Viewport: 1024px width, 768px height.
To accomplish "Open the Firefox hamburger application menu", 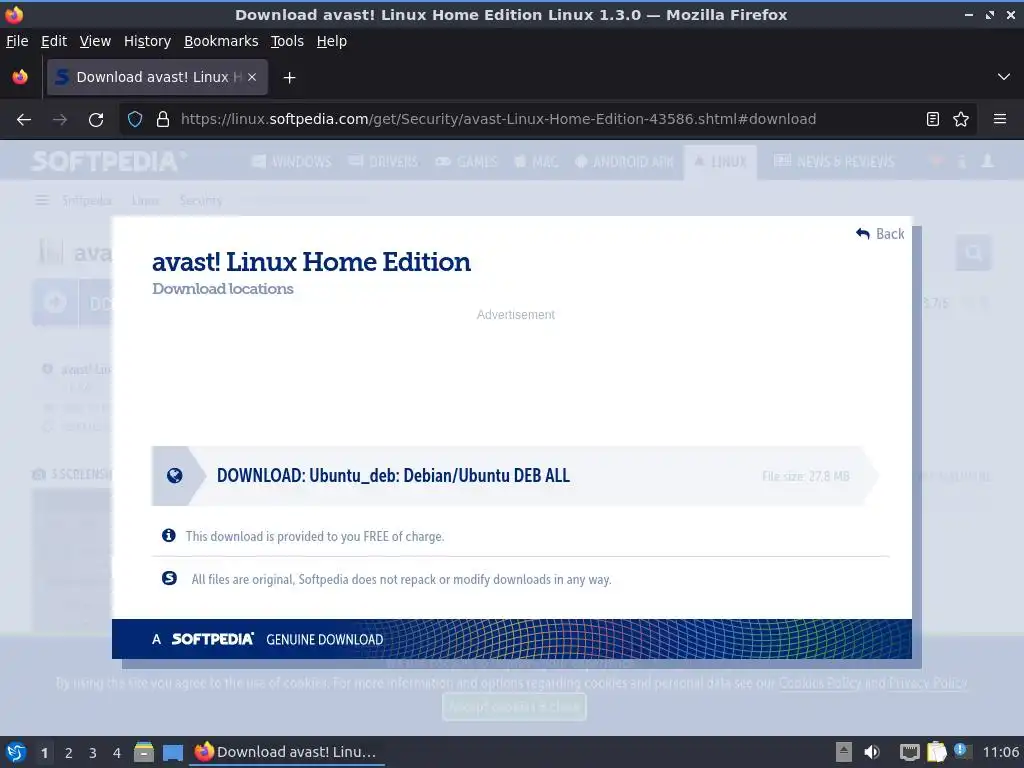I will pos(1000,119).
